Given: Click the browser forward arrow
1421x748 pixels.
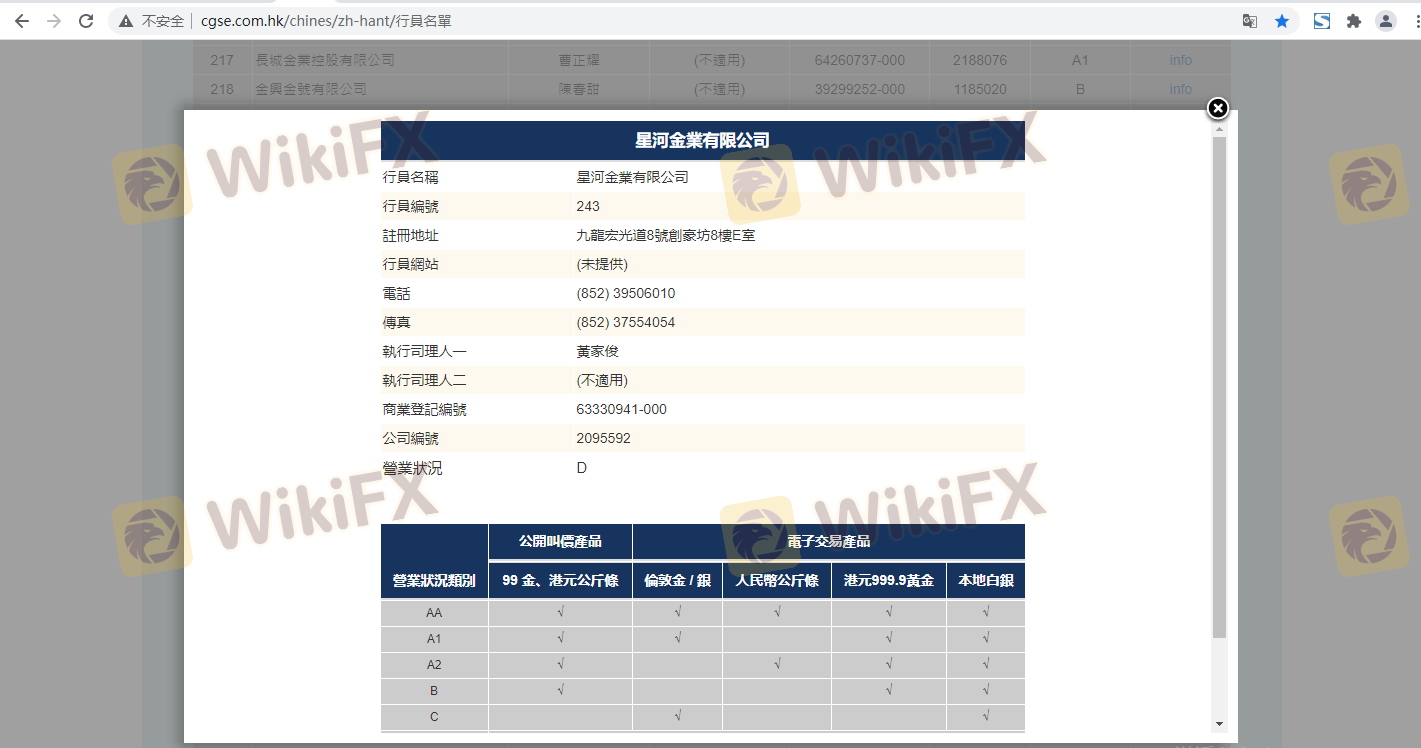Looking at the screenshot, I should tap(54, 21).
